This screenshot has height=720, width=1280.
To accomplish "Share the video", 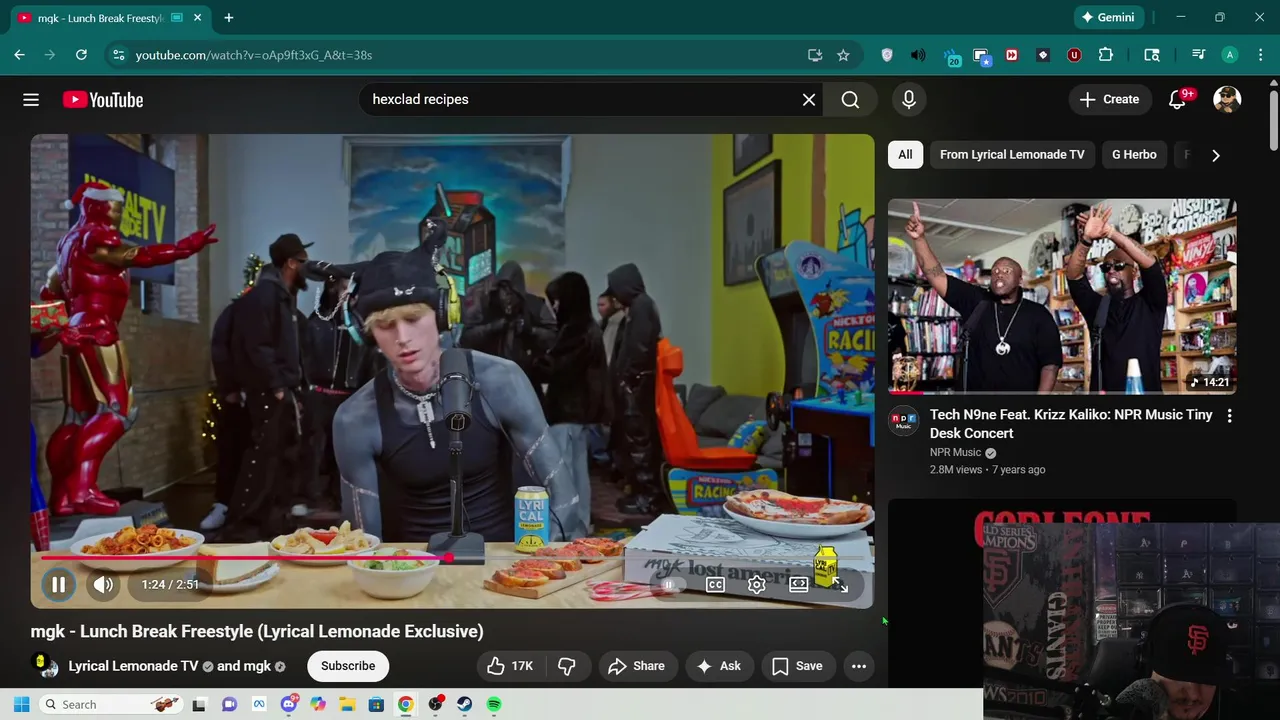I will point(636,666).
